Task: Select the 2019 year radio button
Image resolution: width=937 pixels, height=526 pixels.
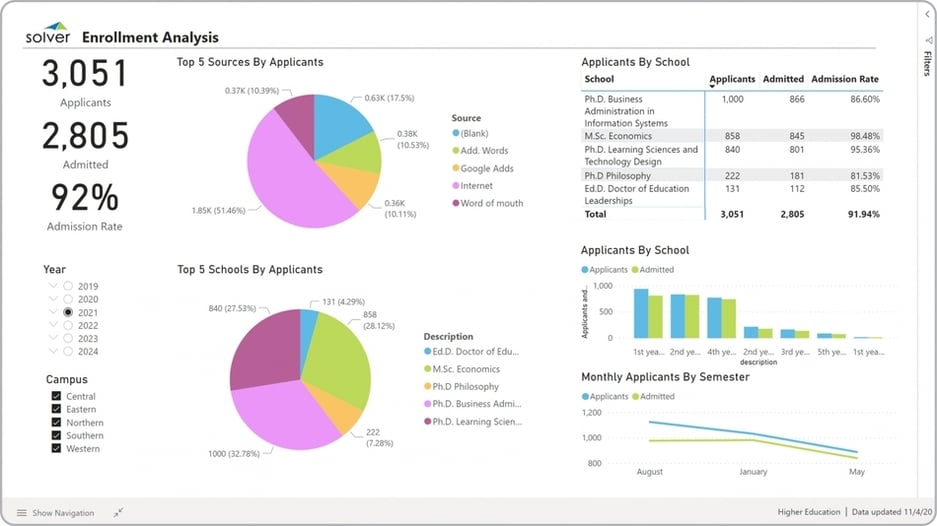Action: click(x=68, y=286)
